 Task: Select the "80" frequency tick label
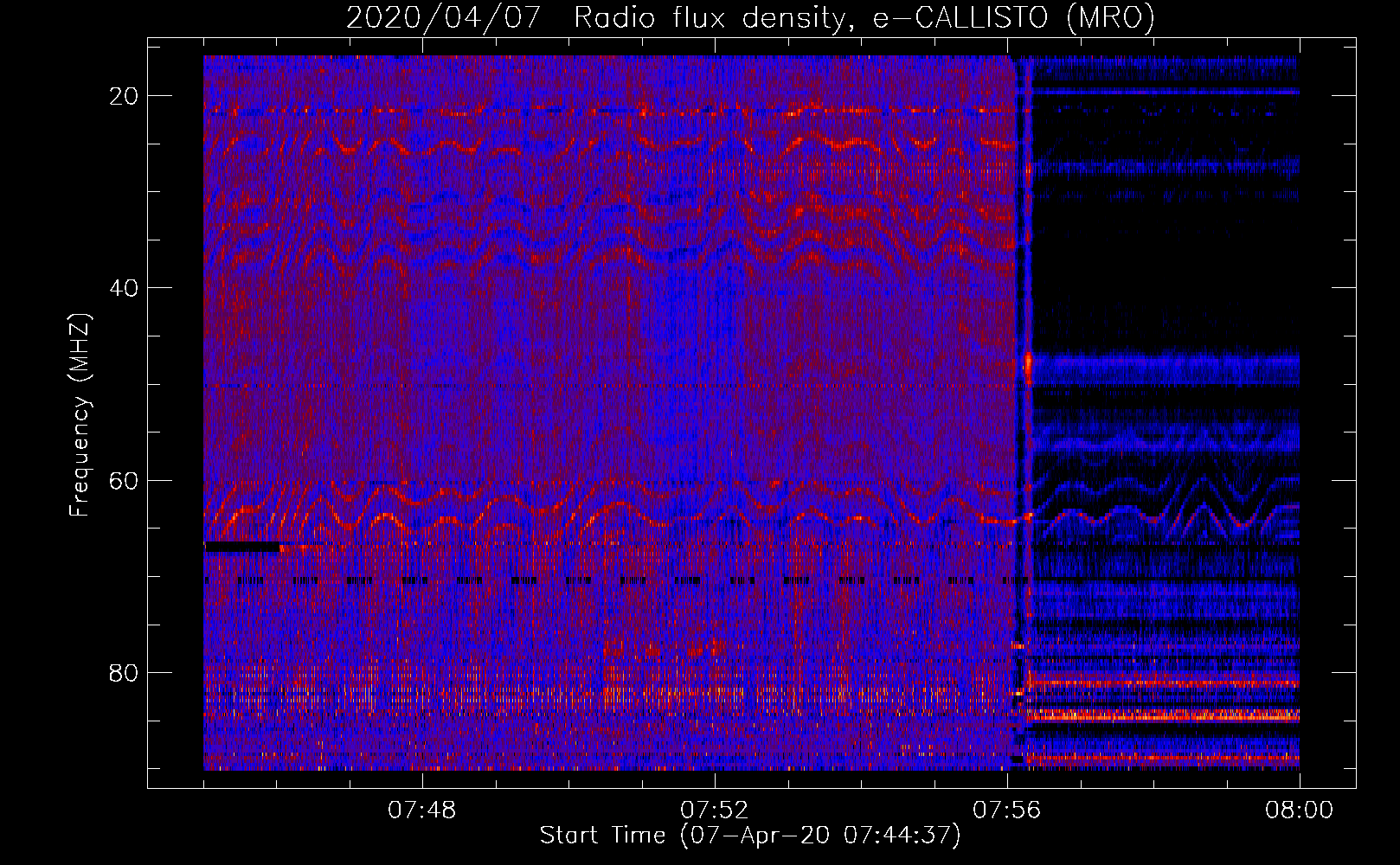124,673
